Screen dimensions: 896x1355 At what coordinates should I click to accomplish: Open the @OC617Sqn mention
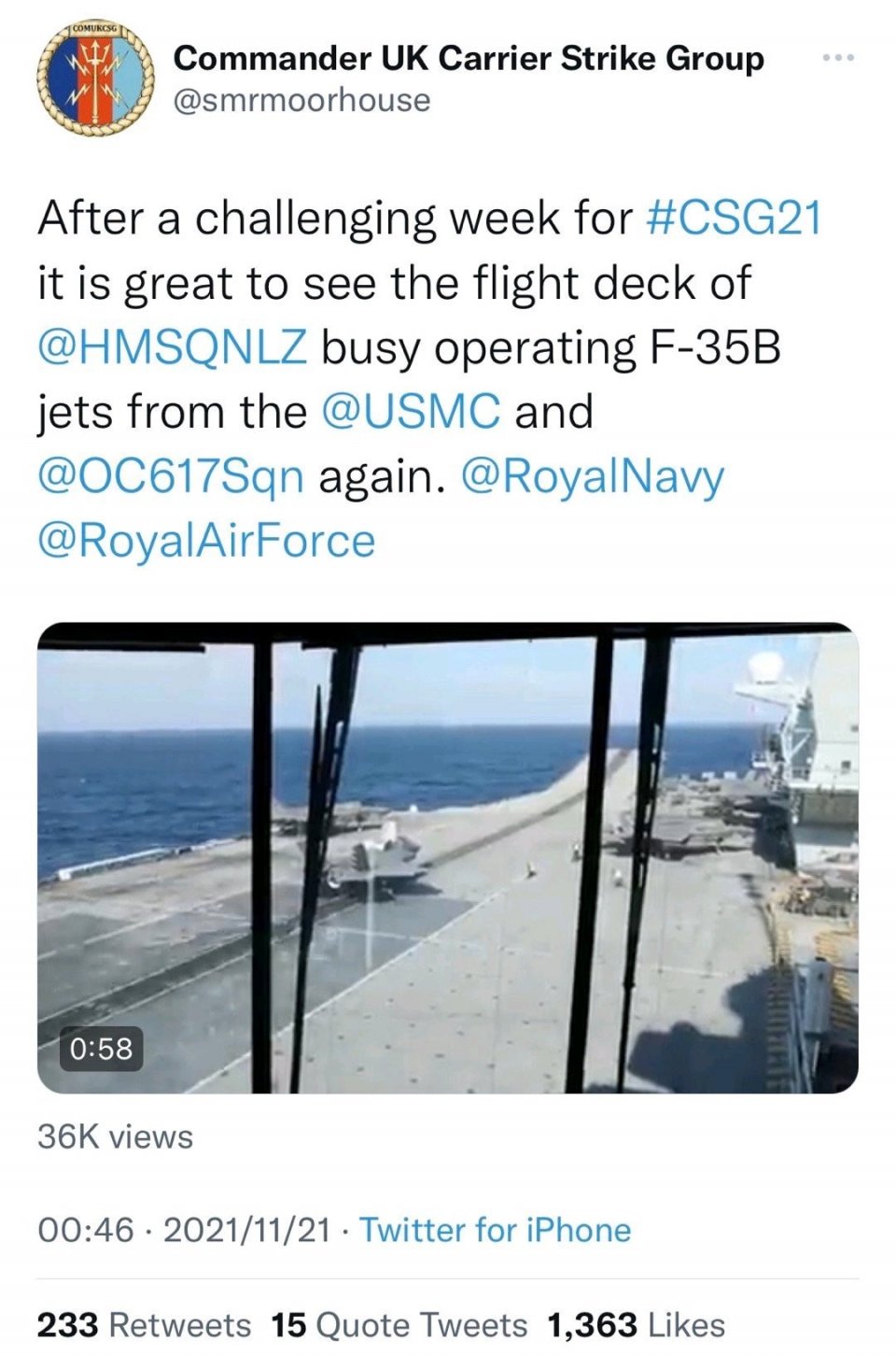(x=171, y=476)
